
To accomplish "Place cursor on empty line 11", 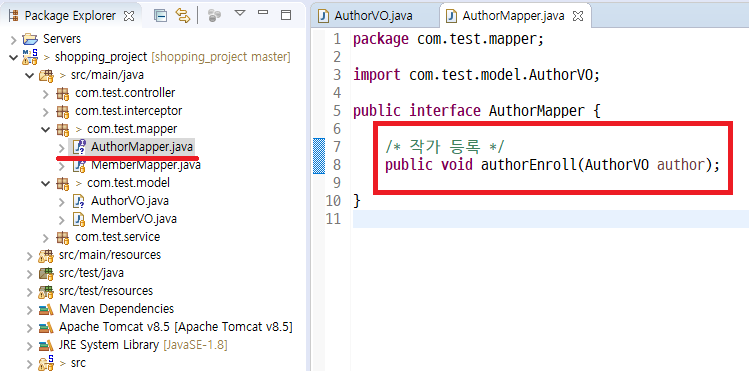I will [x=551, y=219].
